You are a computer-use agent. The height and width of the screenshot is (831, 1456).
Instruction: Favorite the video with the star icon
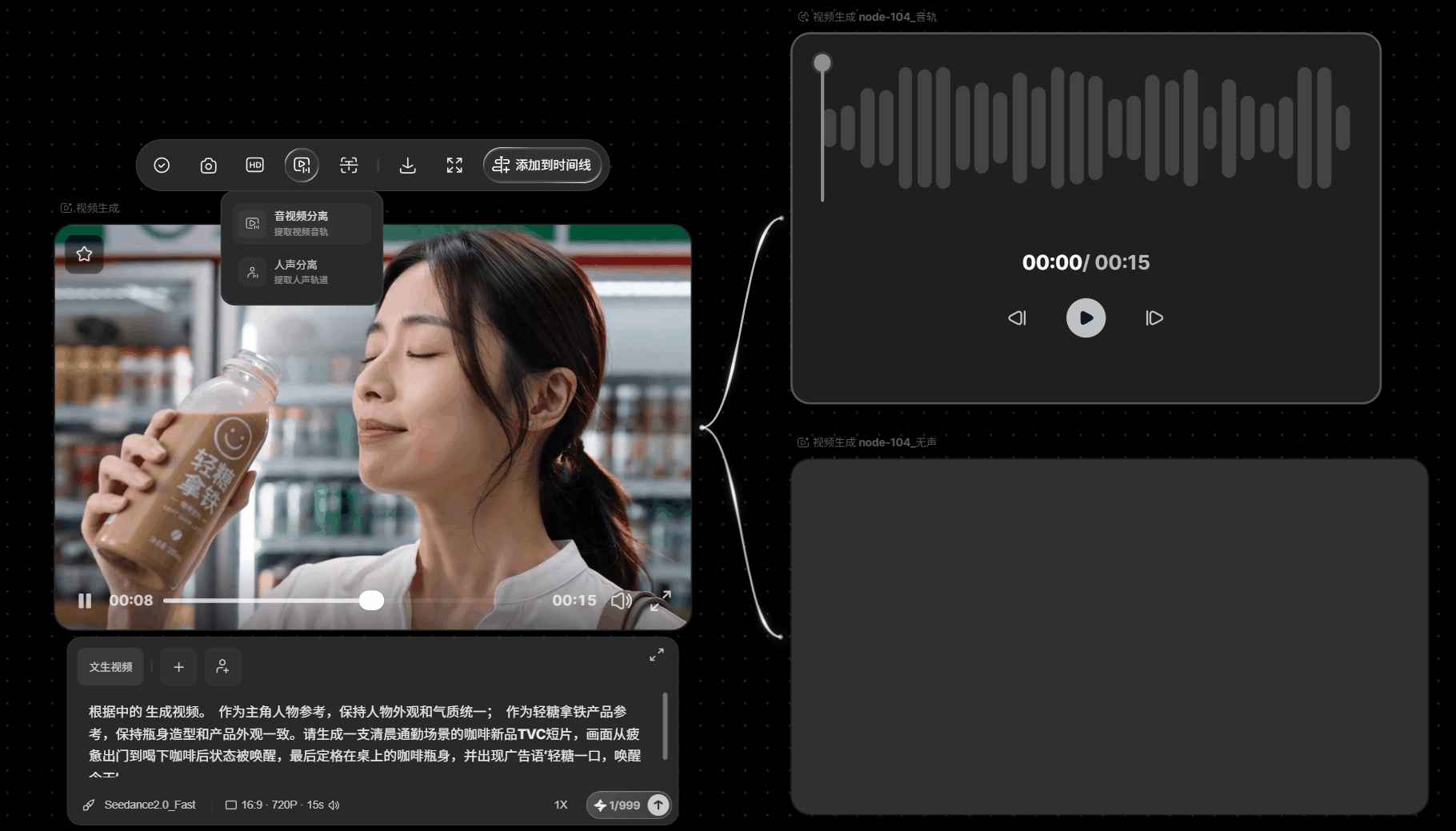pyautogui.click(x=84, y=254)
